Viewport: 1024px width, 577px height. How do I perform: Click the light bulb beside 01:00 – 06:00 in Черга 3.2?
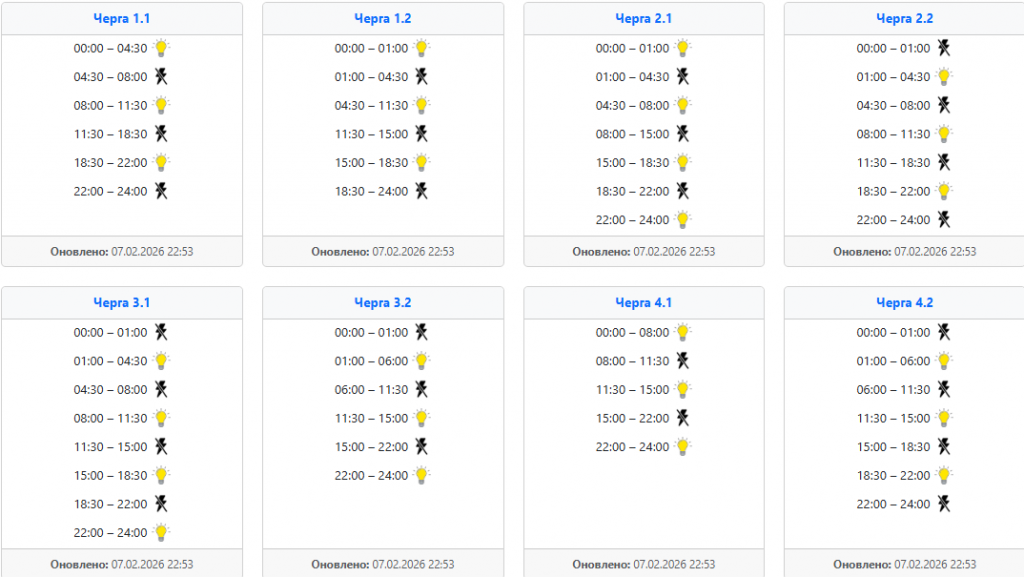pyautogui.click(x=423, y=360)
